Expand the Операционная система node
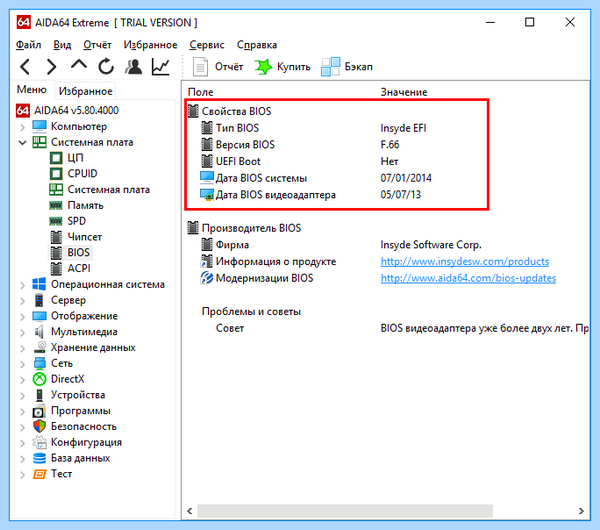This screenshot has width=600, height=530. [23, 285]
